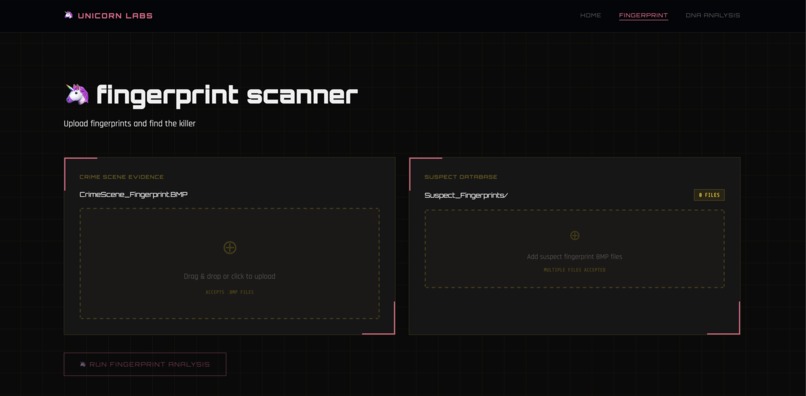
Task: Click the crime scene upload plus icon
Action: pyautogui.click(x=230, y=247)
